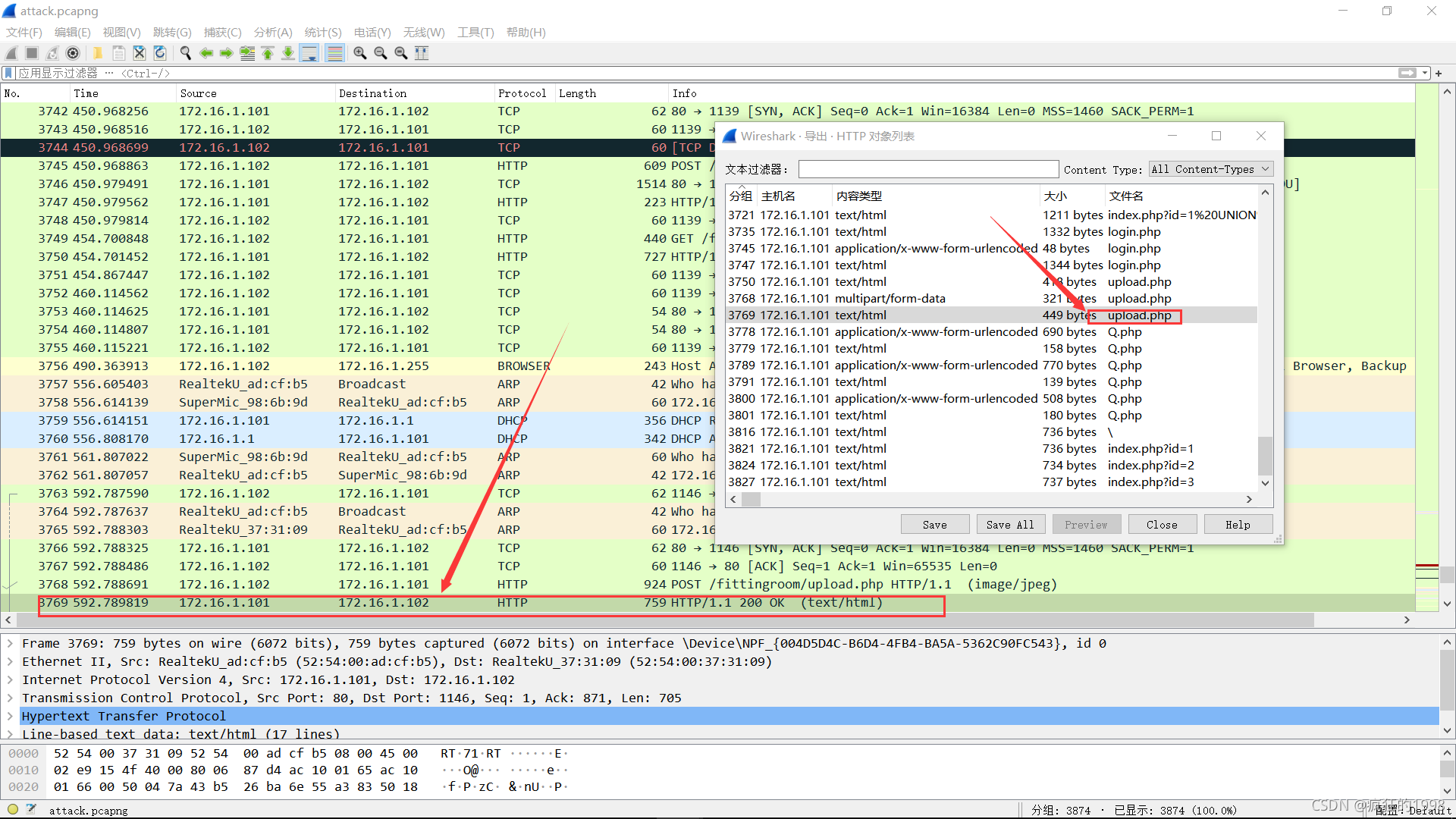Open capture file properties status icon
This screenshot has width=1456, height=819.
(31, 809)
